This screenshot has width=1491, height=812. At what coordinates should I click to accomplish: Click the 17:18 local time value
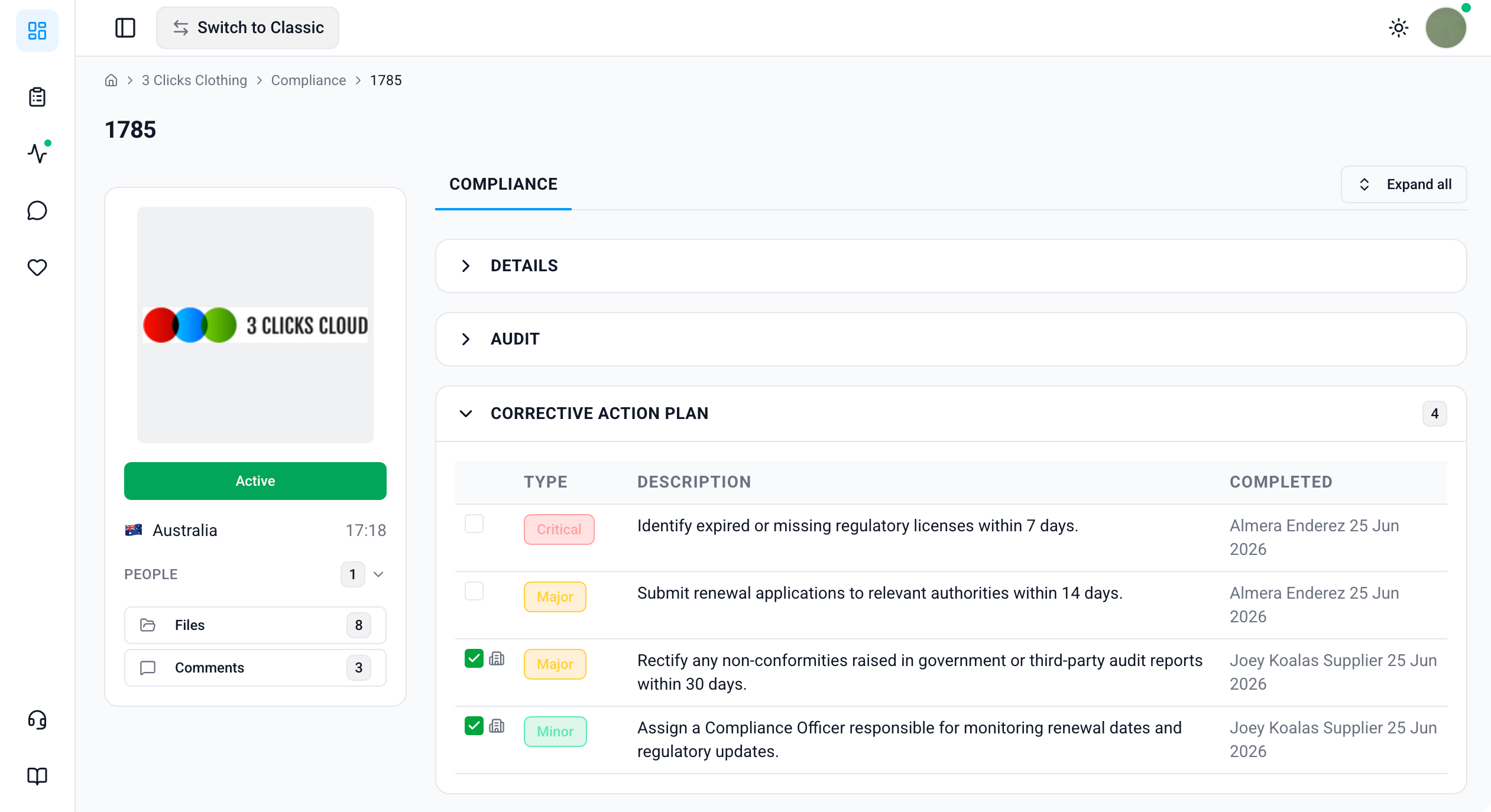pyautogui.click(x=366, y=531)
